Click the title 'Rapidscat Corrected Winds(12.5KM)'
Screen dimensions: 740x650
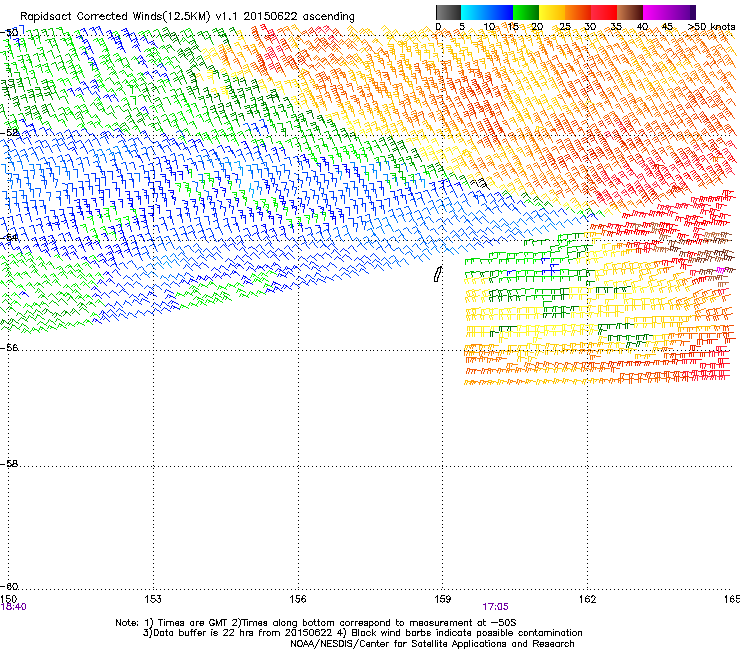click(x=115, y=17)
